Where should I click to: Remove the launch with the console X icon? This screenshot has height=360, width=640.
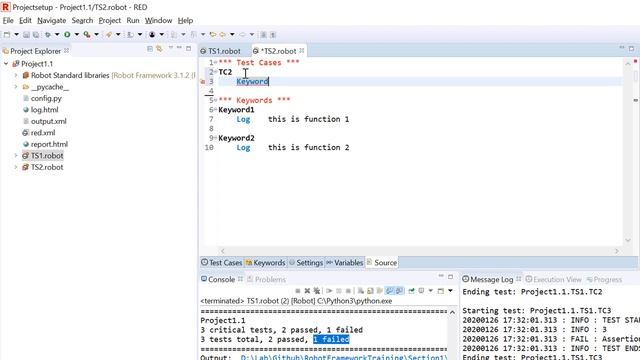tap(307, 291)
